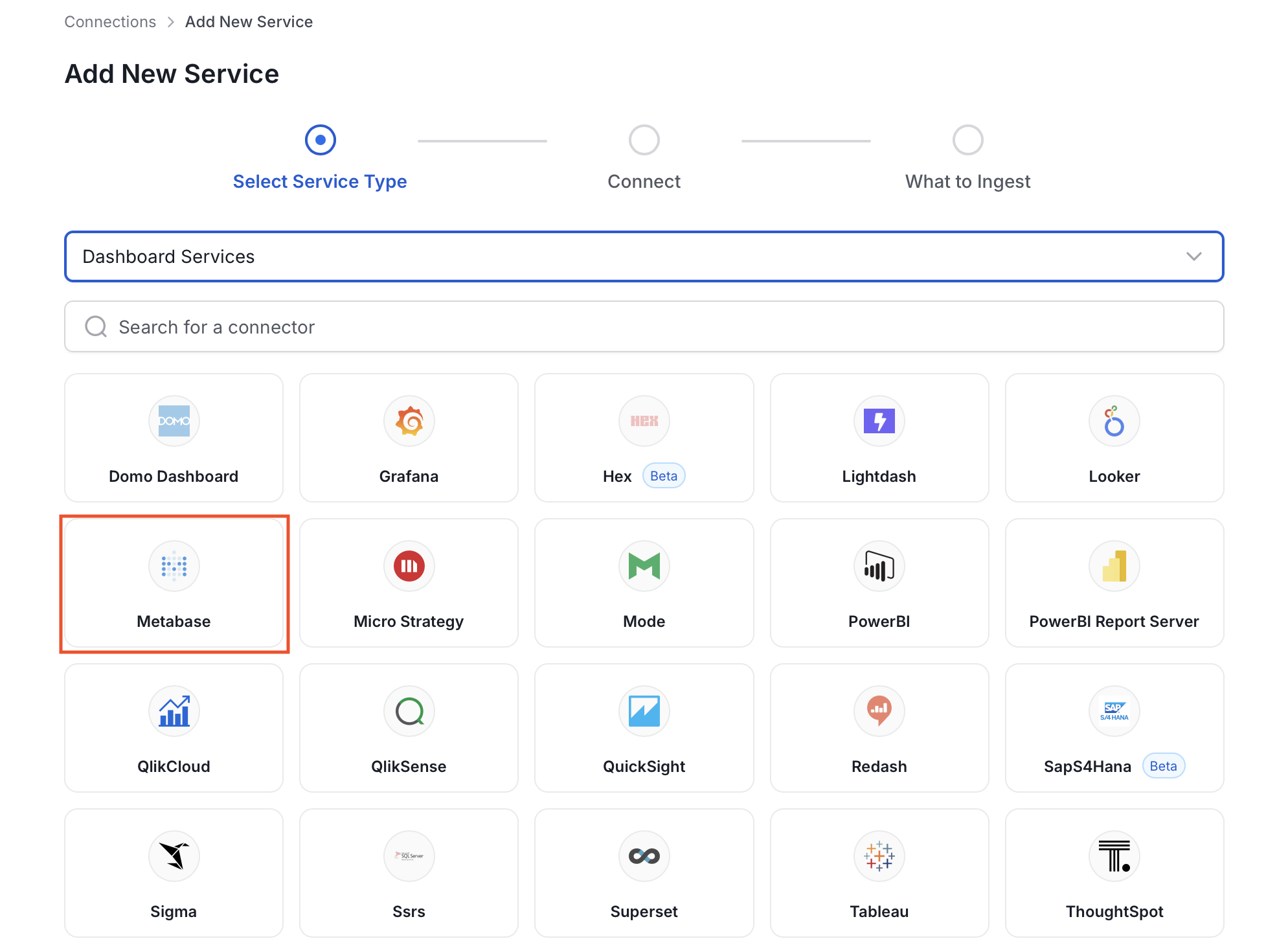The width and height of the screenshot is (1277, 952).
Task: Click the ThoughtSpot card label
Action: [1114, 911]
